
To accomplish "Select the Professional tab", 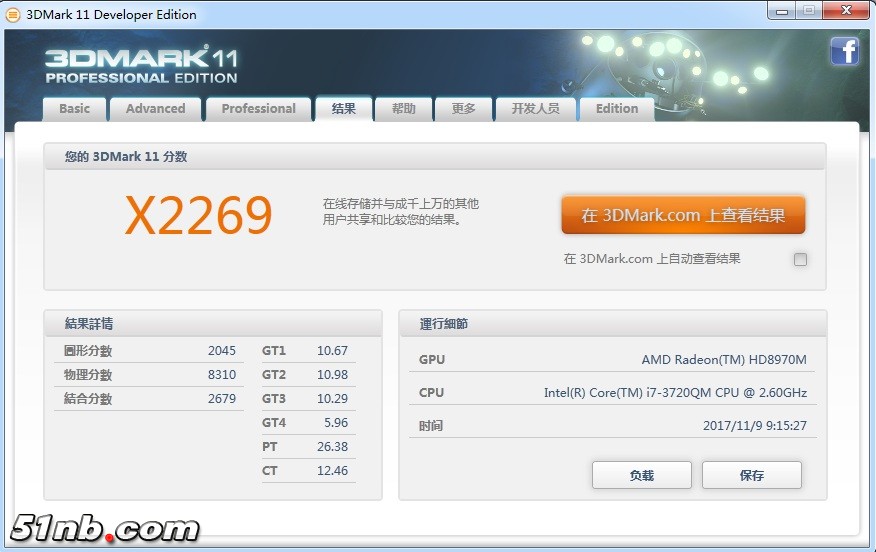I will coord(259,108).
